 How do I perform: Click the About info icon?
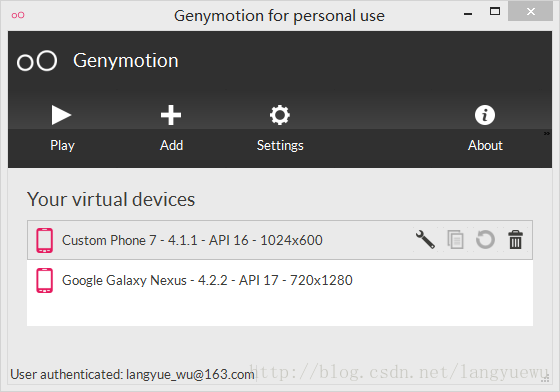[x=485, y=115]
